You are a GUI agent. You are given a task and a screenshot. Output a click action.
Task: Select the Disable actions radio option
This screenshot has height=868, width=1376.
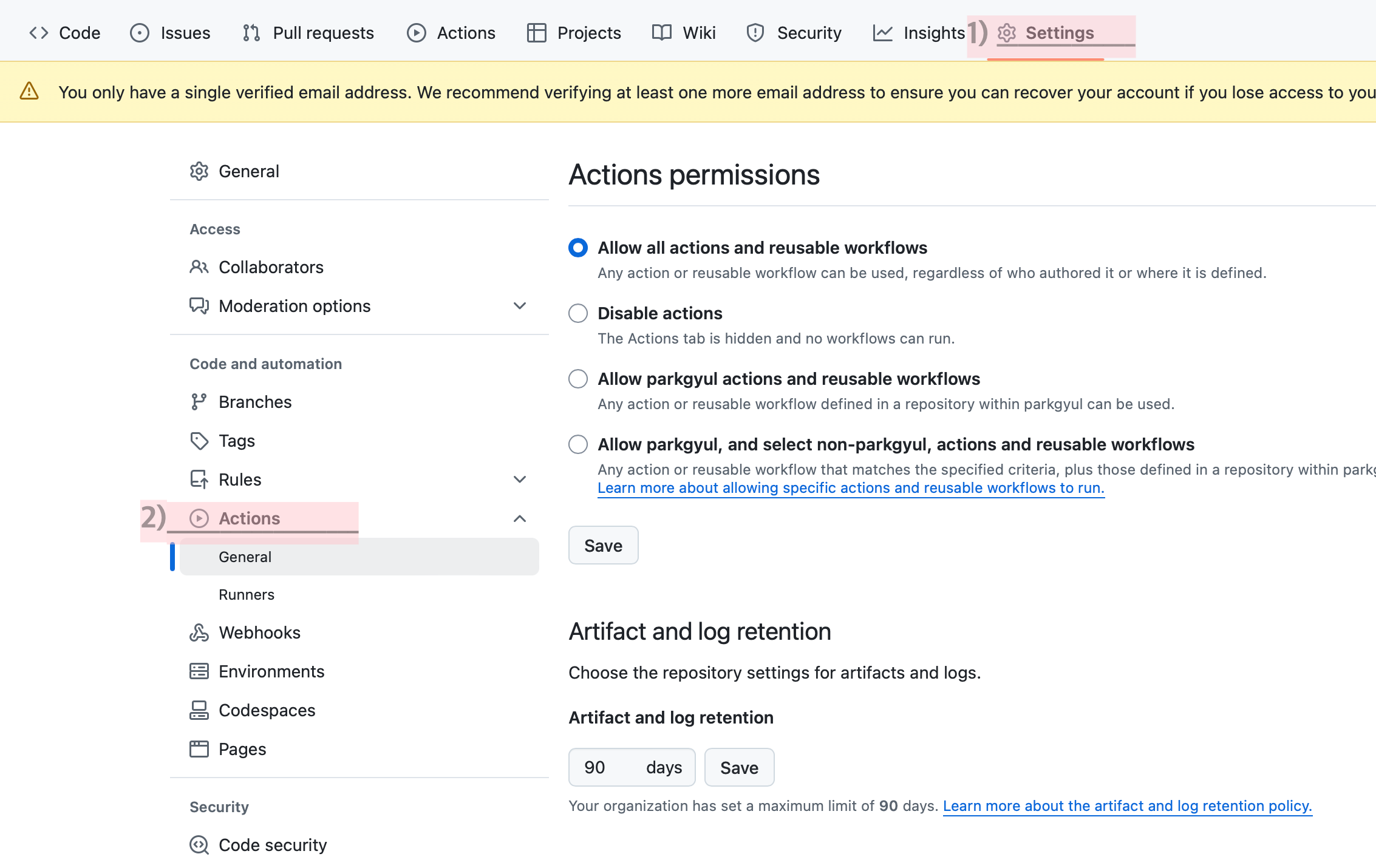pos(578,313)
